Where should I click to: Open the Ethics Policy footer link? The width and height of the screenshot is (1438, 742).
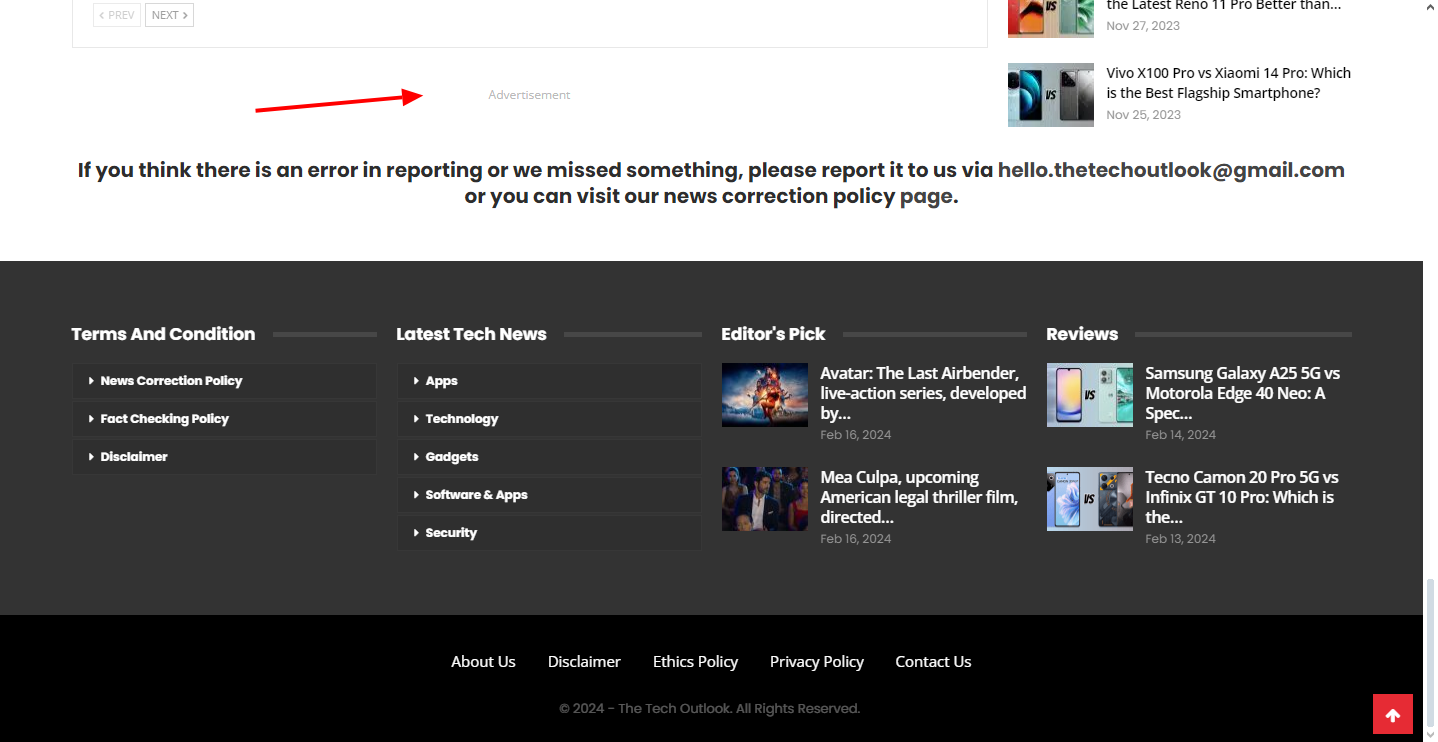695,662
